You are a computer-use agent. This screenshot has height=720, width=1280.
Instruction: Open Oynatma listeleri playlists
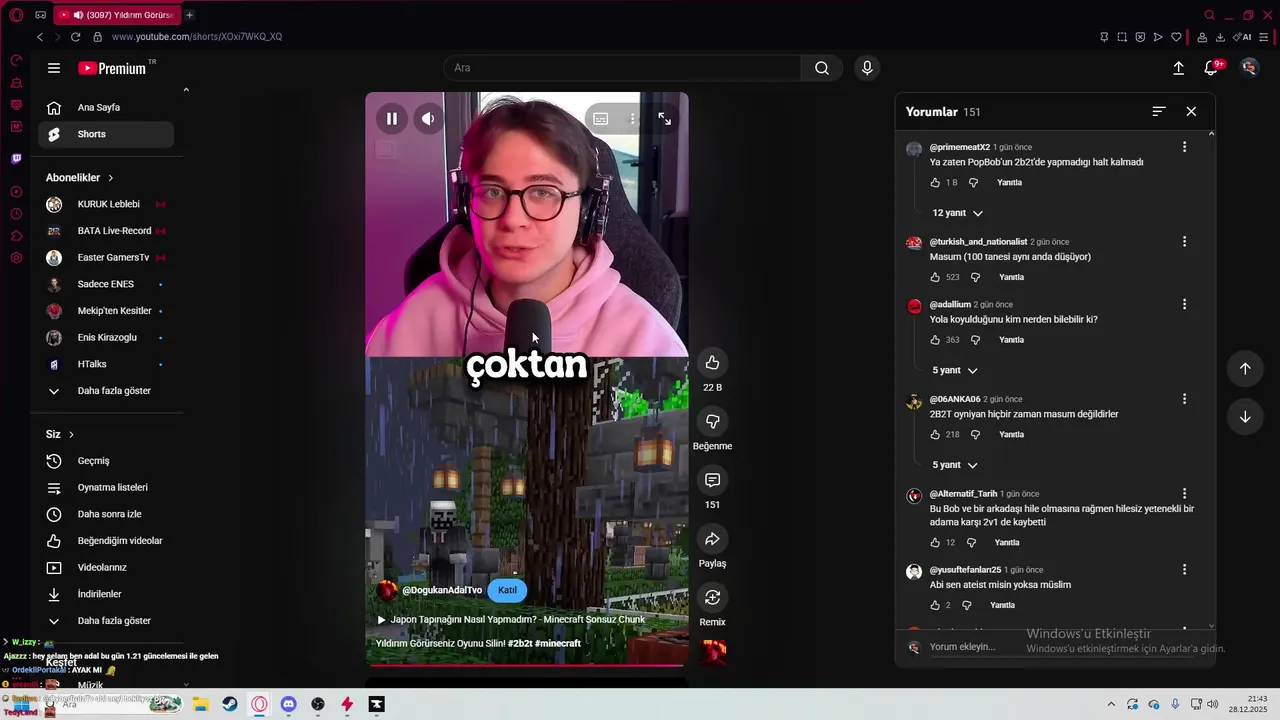(x=106, y=488)
